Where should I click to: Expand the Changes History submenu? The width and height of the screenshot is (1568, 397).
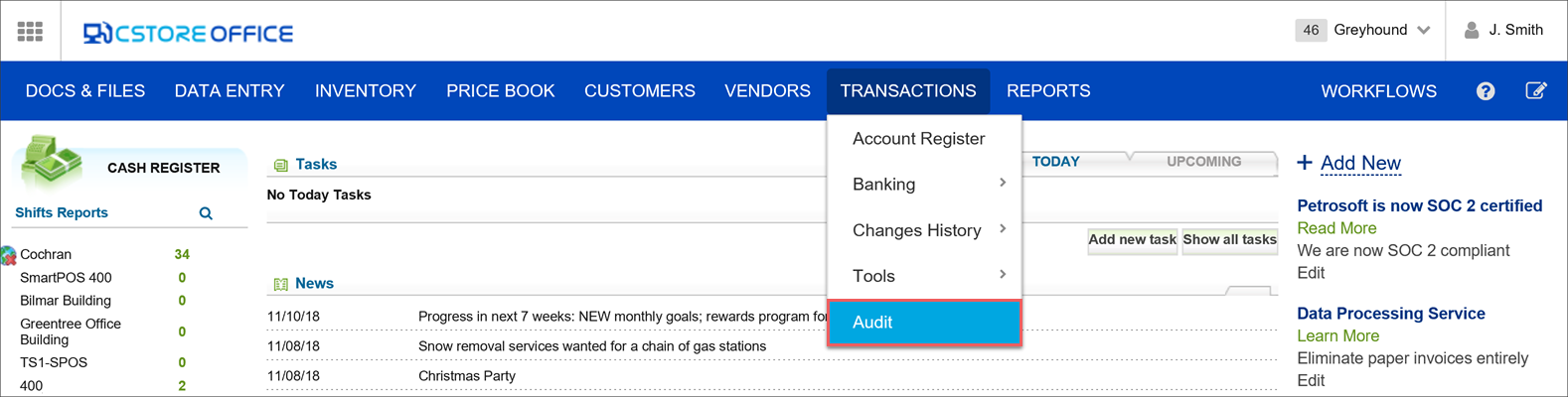pyautogui.click(x=923, y=230)
